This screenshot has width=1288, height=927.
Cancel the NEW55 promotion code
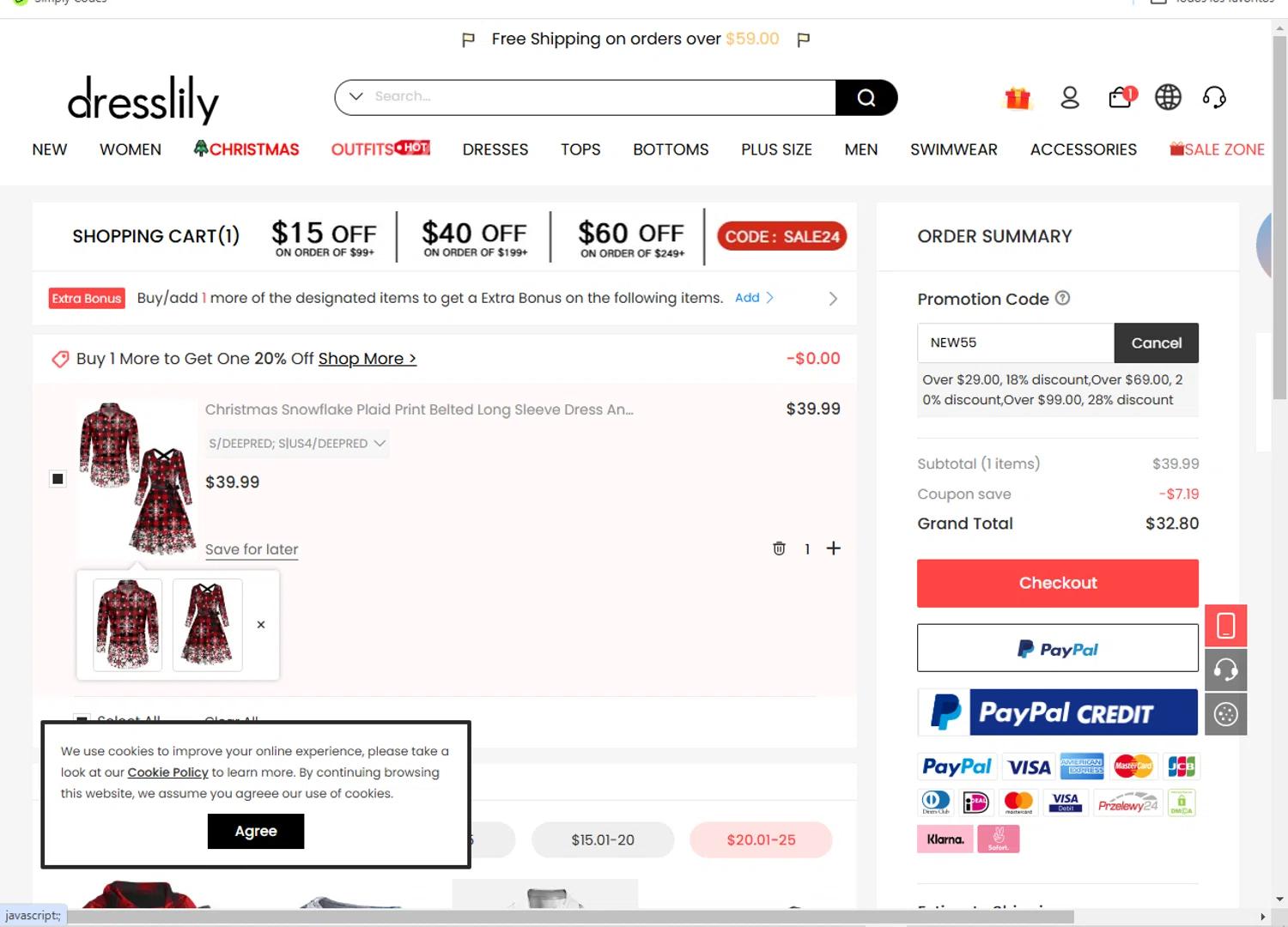coord(1156,343)
